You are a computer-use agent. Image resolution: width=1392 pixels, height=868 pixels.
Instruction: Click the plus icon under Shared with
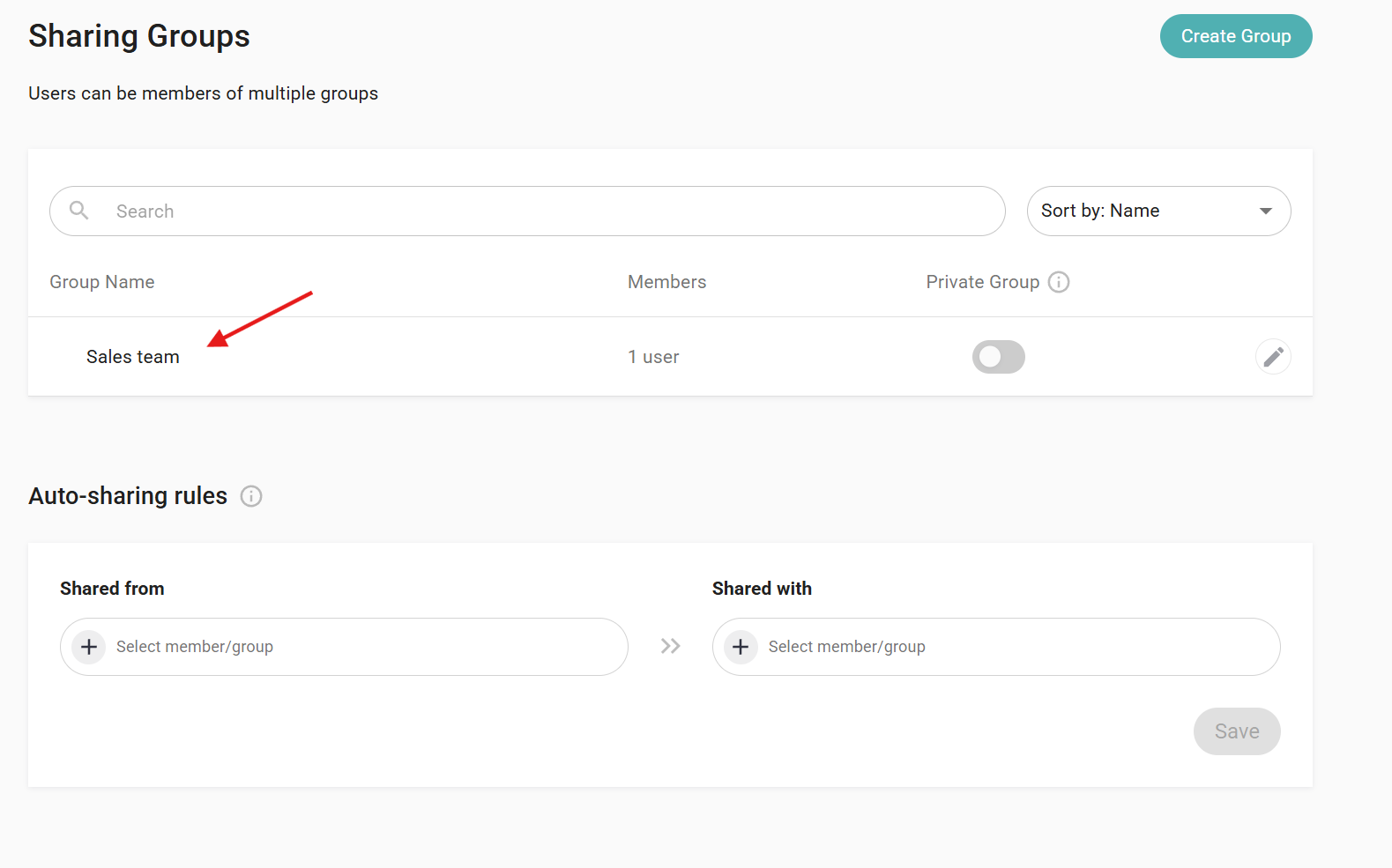[x=741, y=647]
